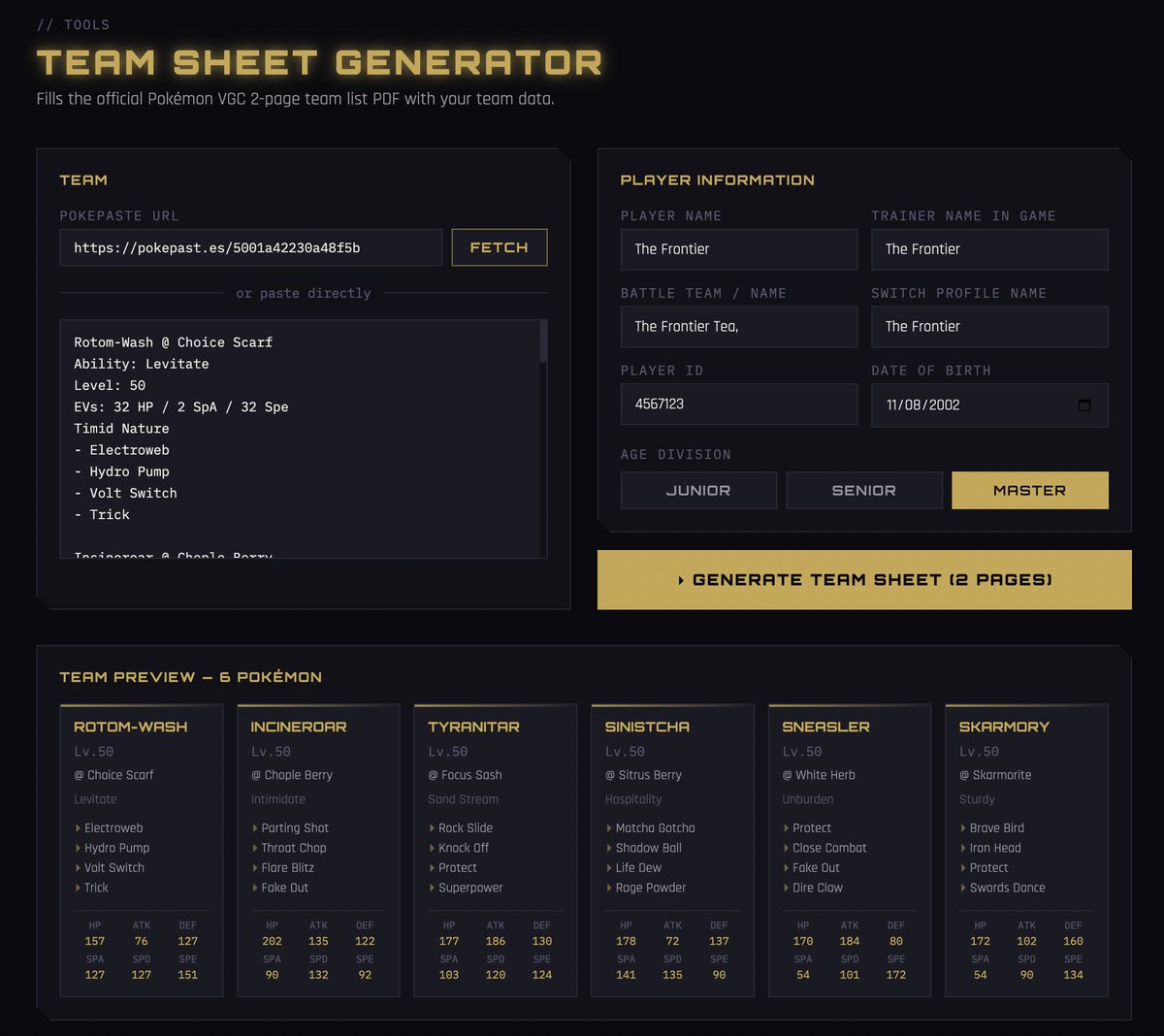Click the Volt Switch move in preview
Screen dimensions: 1164x1036
[x=114, y=868]
